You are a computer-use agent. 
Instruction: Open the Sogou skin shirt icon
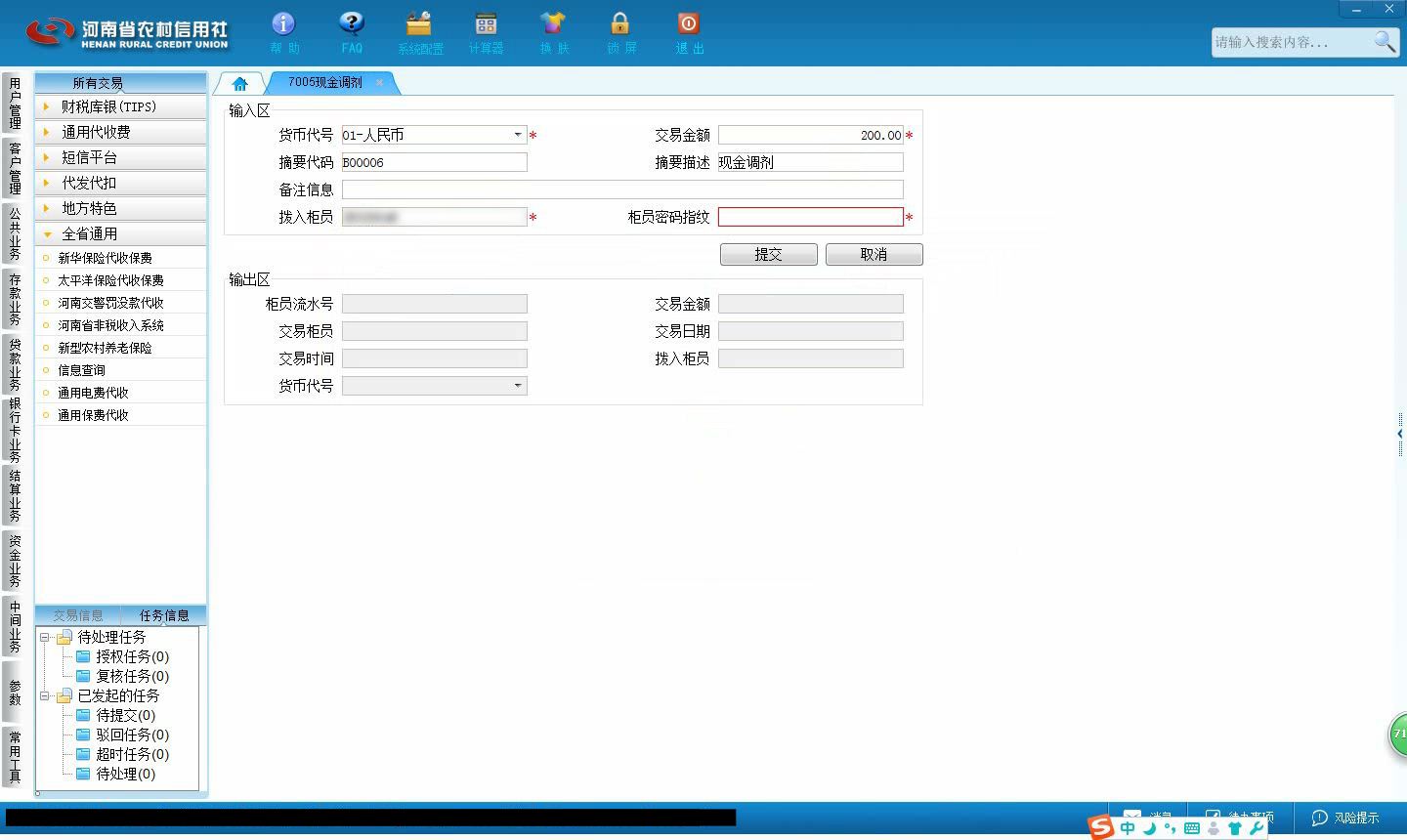coord(1235,828)
